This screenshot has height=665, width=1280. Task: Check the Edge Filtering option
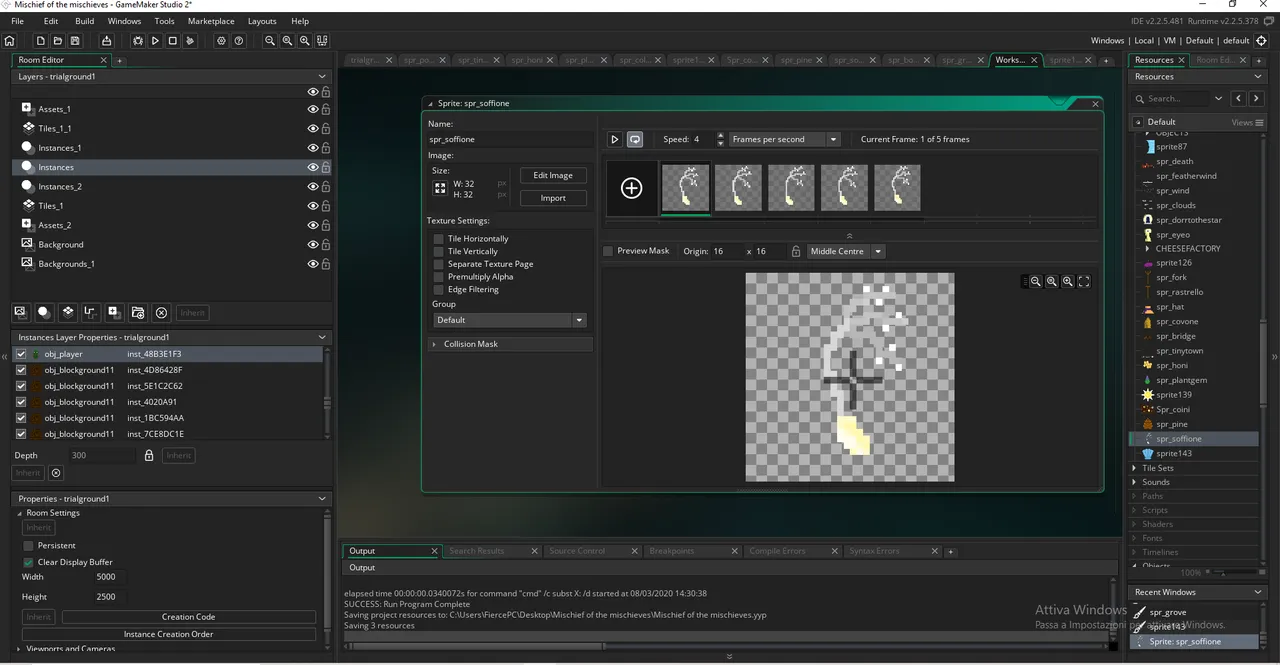(438, 290)
